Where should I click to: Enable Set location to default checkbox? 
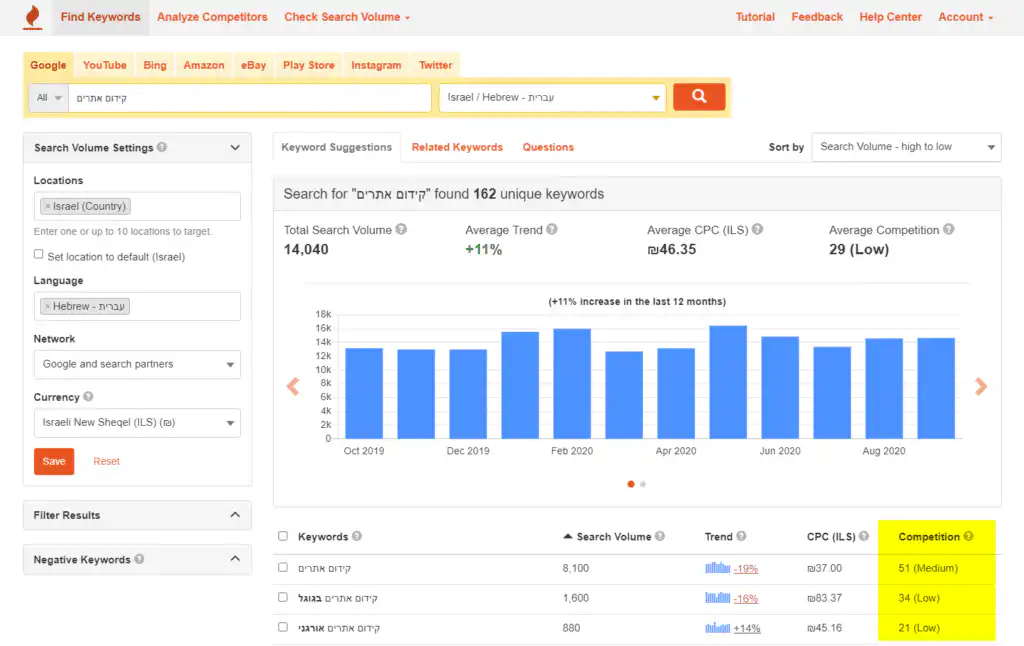pyautogui.click(x=39, y=256)
